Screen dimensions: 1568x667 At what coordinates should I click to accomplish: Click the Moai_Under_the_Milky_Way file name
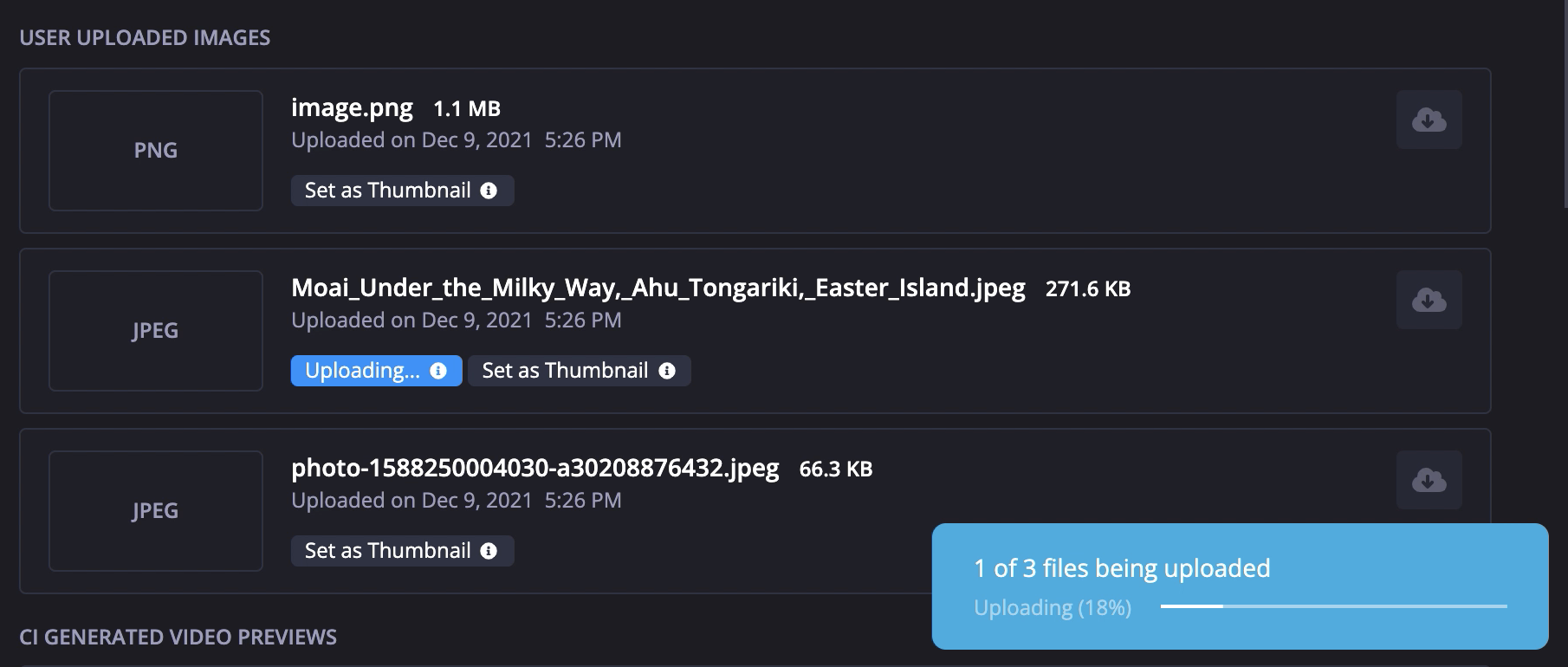coord(658,288)
